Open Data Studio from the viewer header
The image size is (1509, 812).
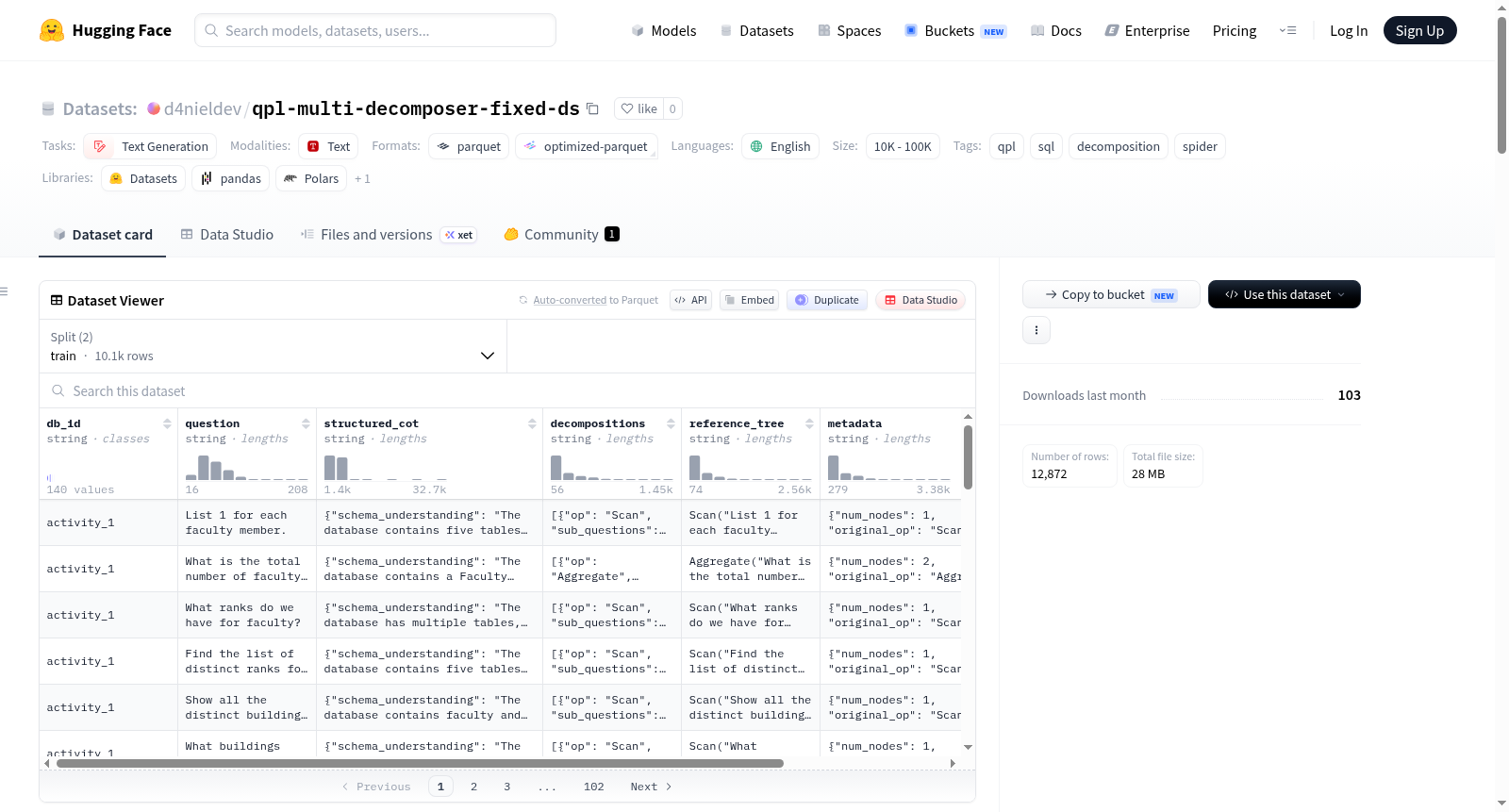(x=920, y=300)
